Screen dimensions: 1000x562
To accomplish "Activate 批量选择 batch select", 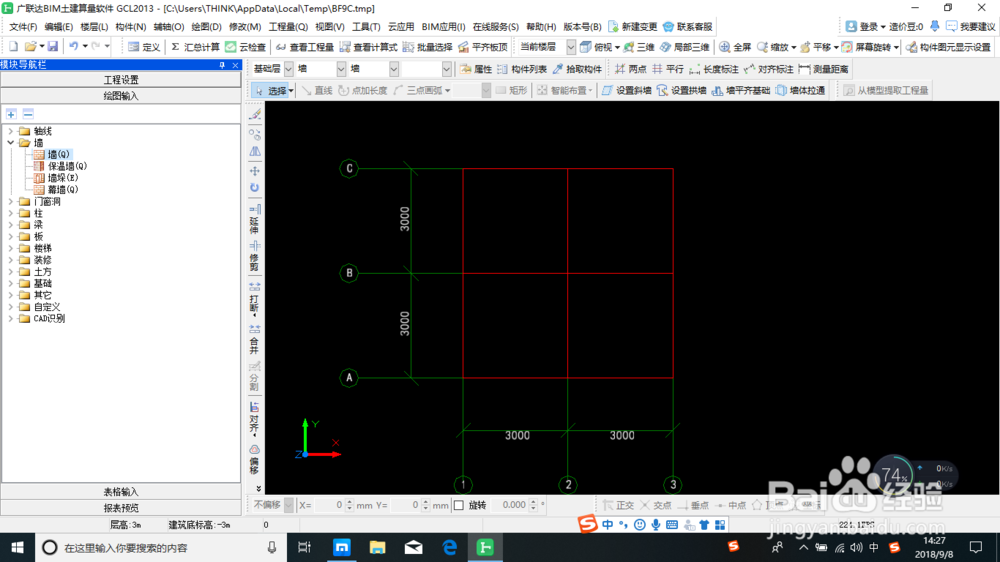I will tap(427, 47).
